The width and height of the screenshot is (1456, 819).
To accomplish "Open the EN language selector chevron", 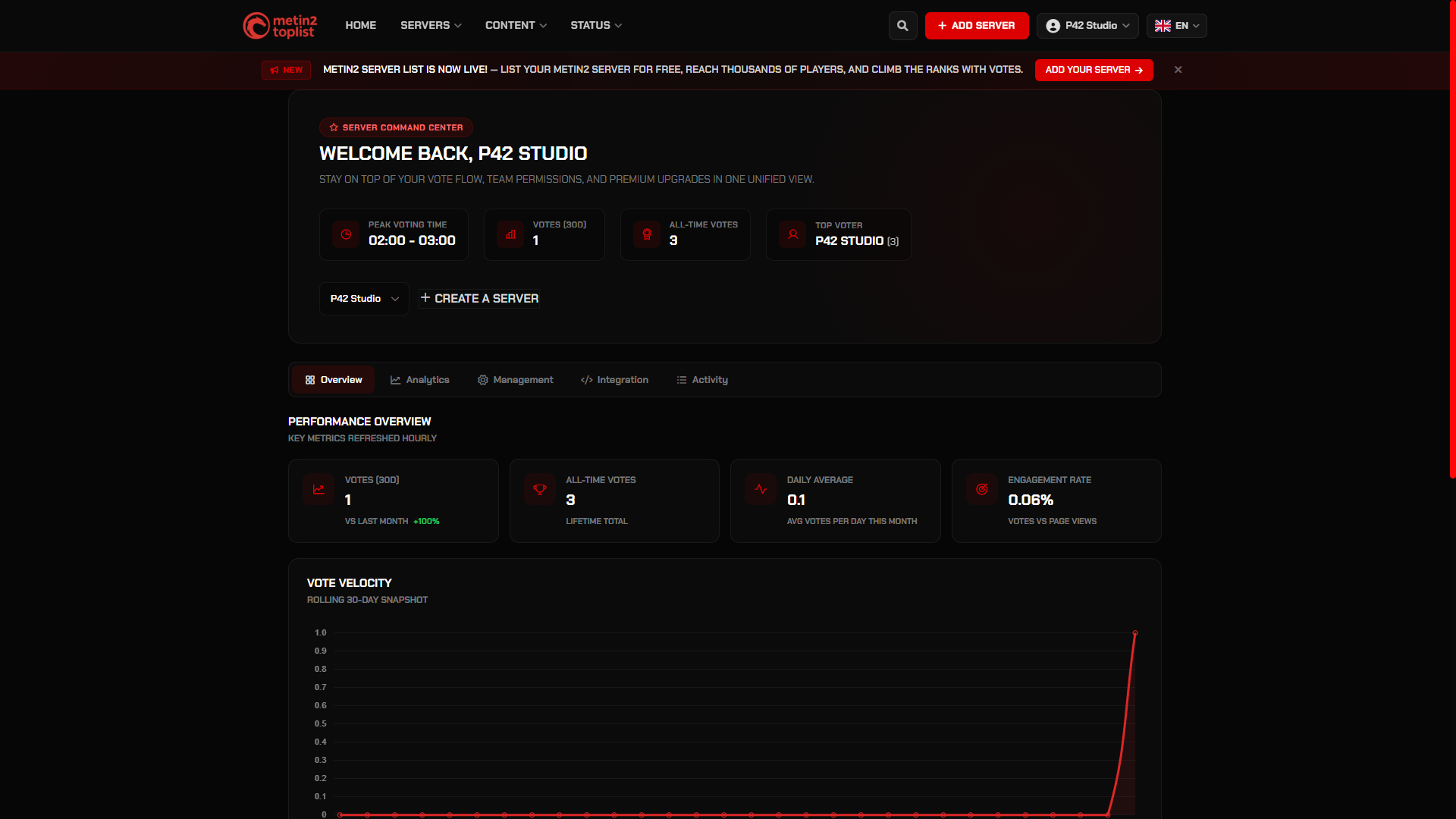I will tap(1197, 26).
